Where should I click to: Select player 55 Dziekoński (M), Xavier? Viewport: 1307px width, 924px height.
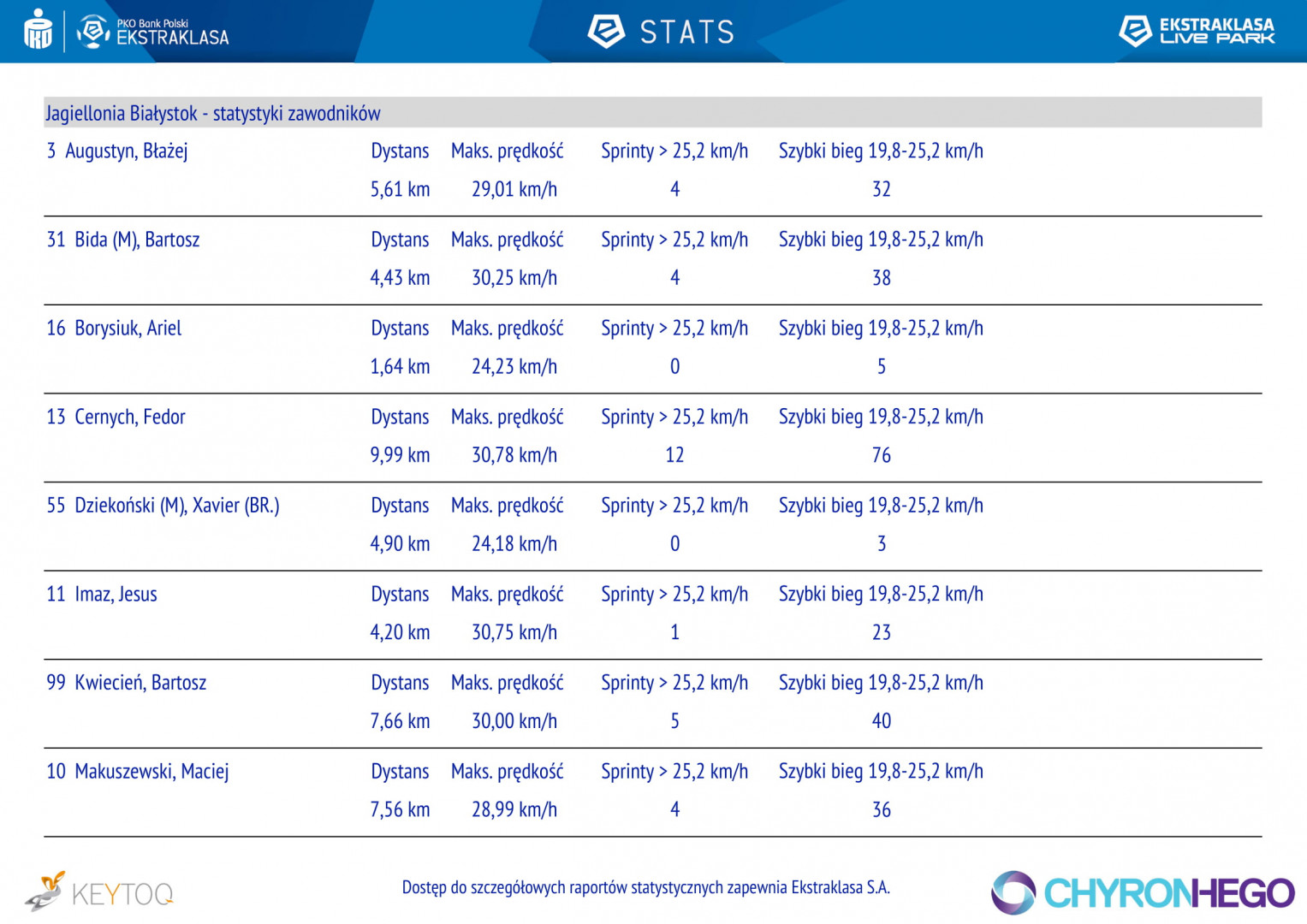(x=163, y=506)
